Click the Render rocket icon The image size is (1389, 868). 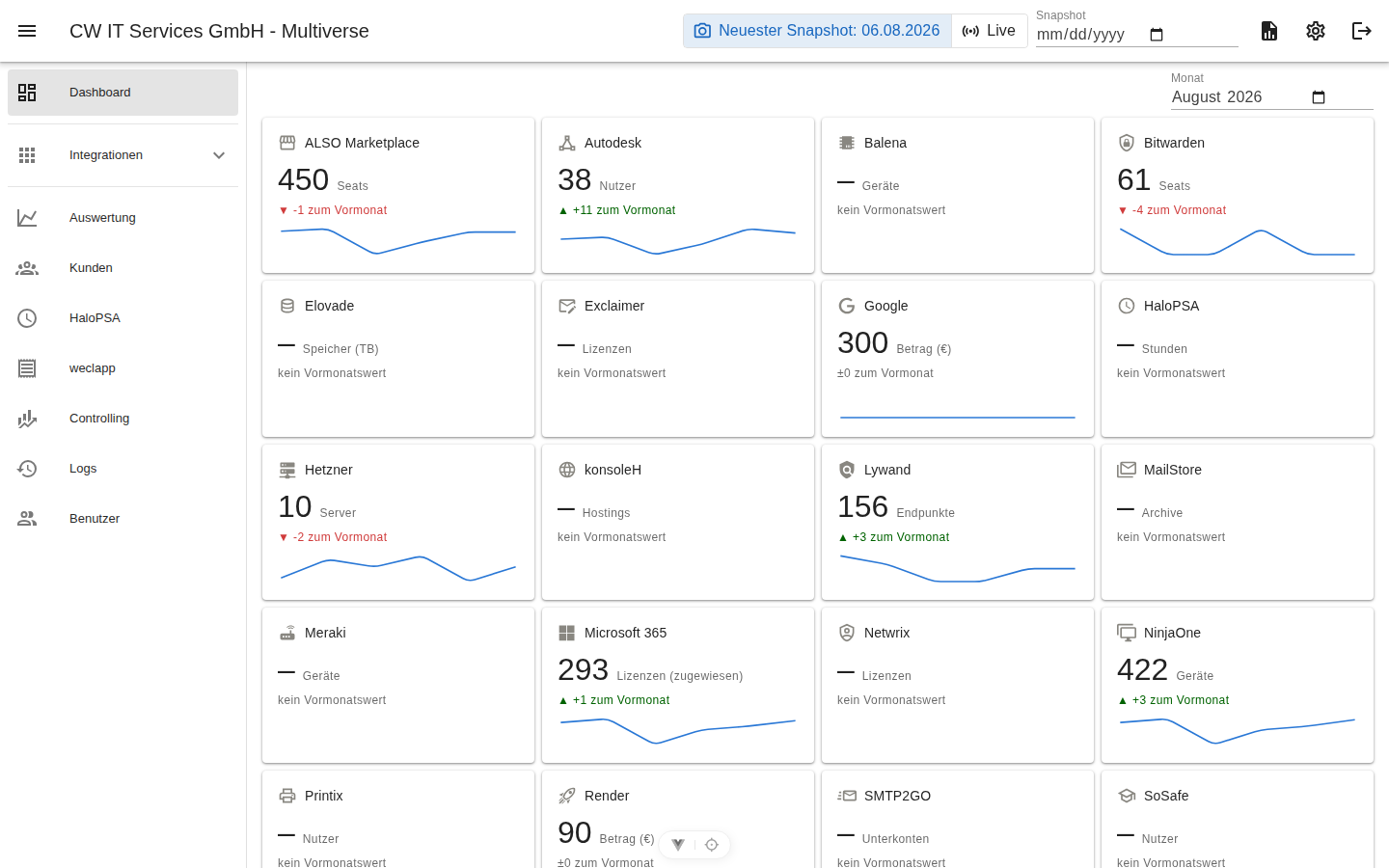click(567, 796)
